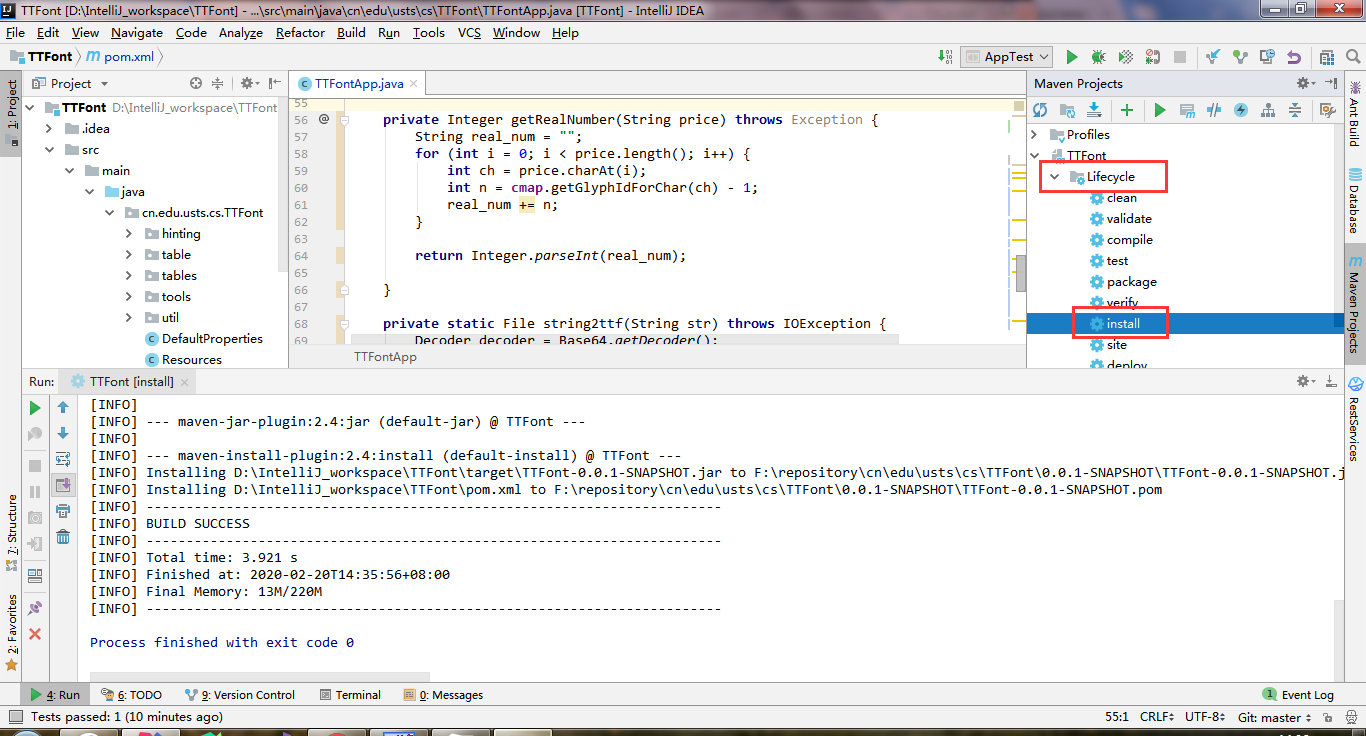1366x736 pixels.
Task: Open the Show History clock icon
Action: (x=1267, y=57)
